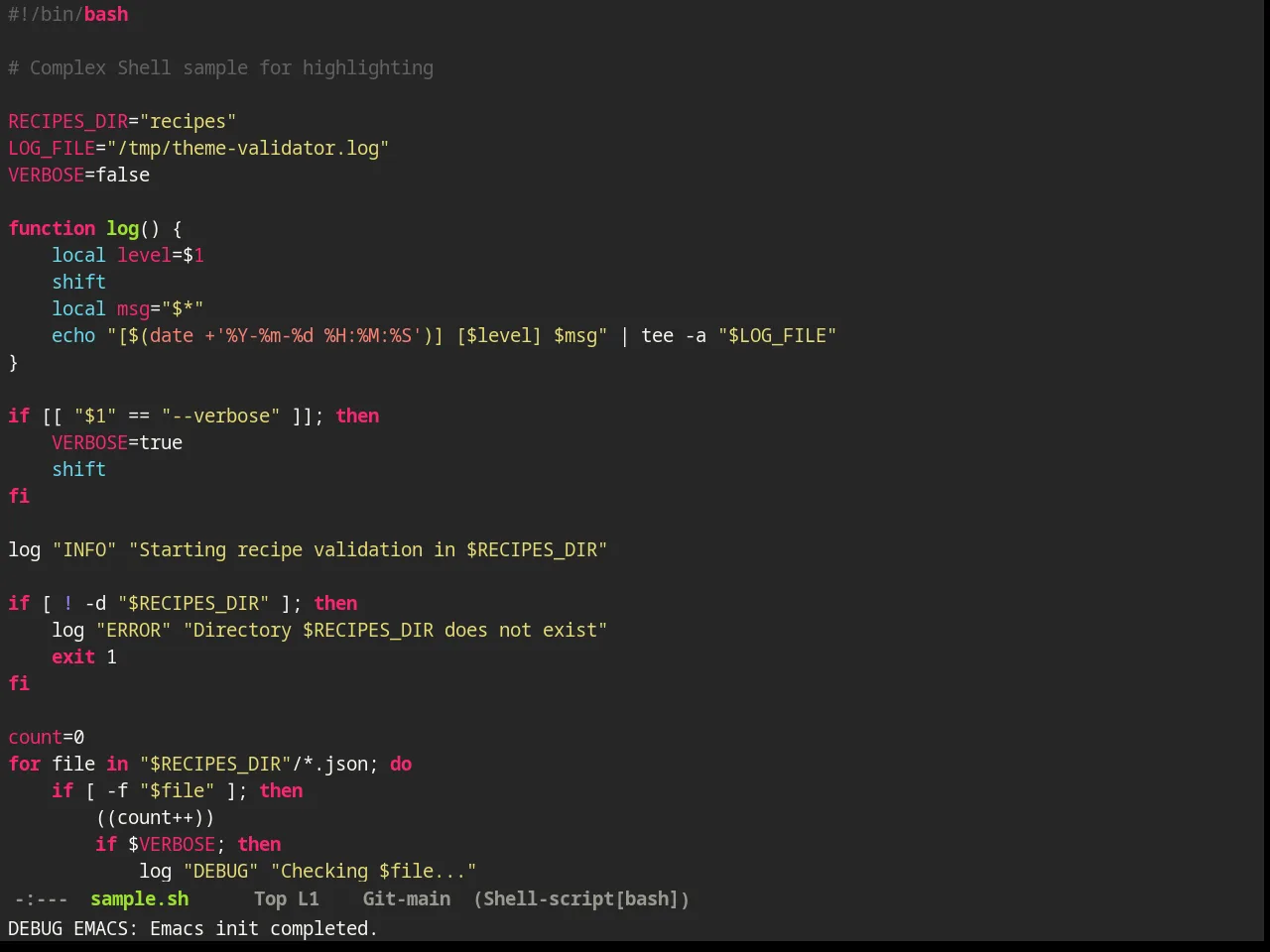1270x952 pixels.
Task: Click the ((count++)) line
Action: click(155, 817)
